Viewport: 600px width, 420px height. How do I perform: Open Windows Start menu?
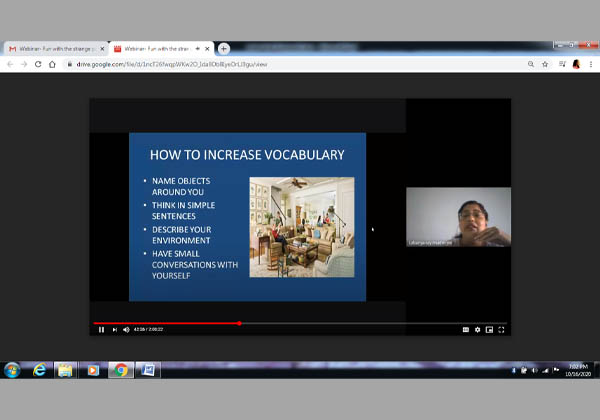(x=13, y=370)
